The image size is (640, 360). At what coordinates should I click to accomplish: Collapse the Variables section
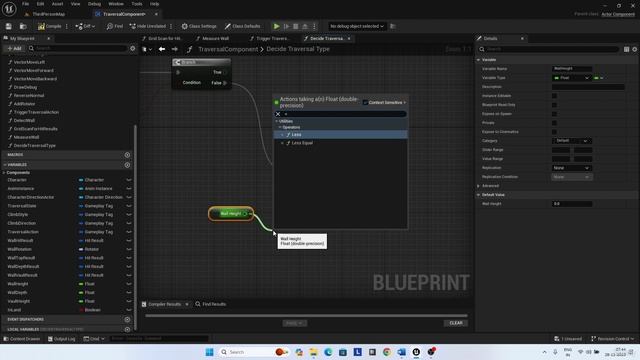[5, 165]
